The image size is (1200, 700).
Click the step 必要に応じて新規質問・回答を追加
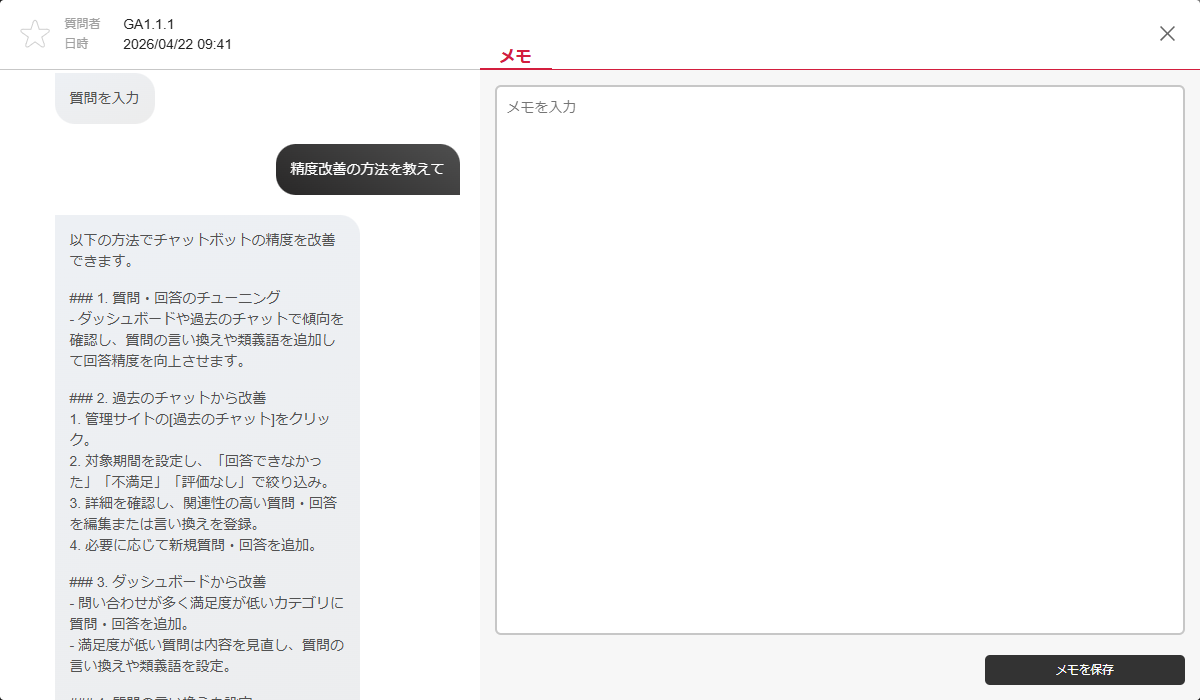193,545
